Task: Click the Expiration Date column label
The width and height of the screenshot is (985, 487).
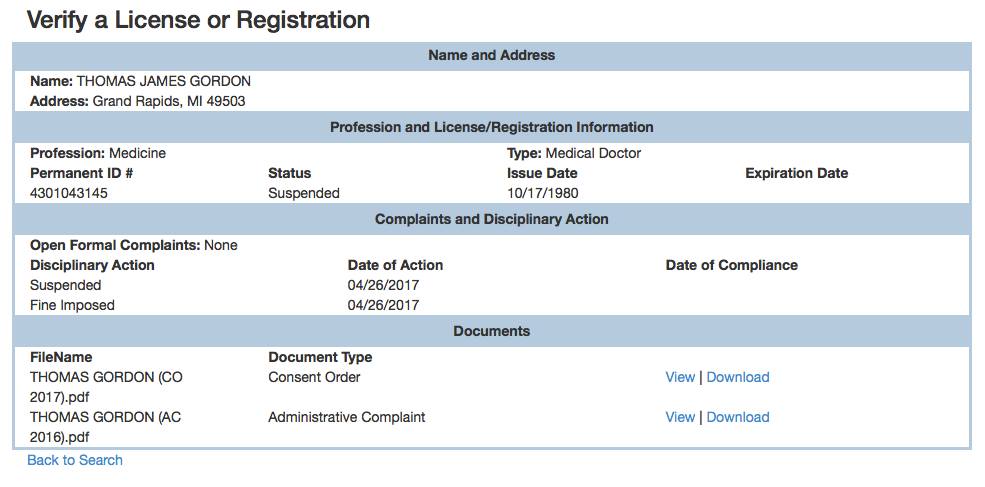Action: pos(797,173)
